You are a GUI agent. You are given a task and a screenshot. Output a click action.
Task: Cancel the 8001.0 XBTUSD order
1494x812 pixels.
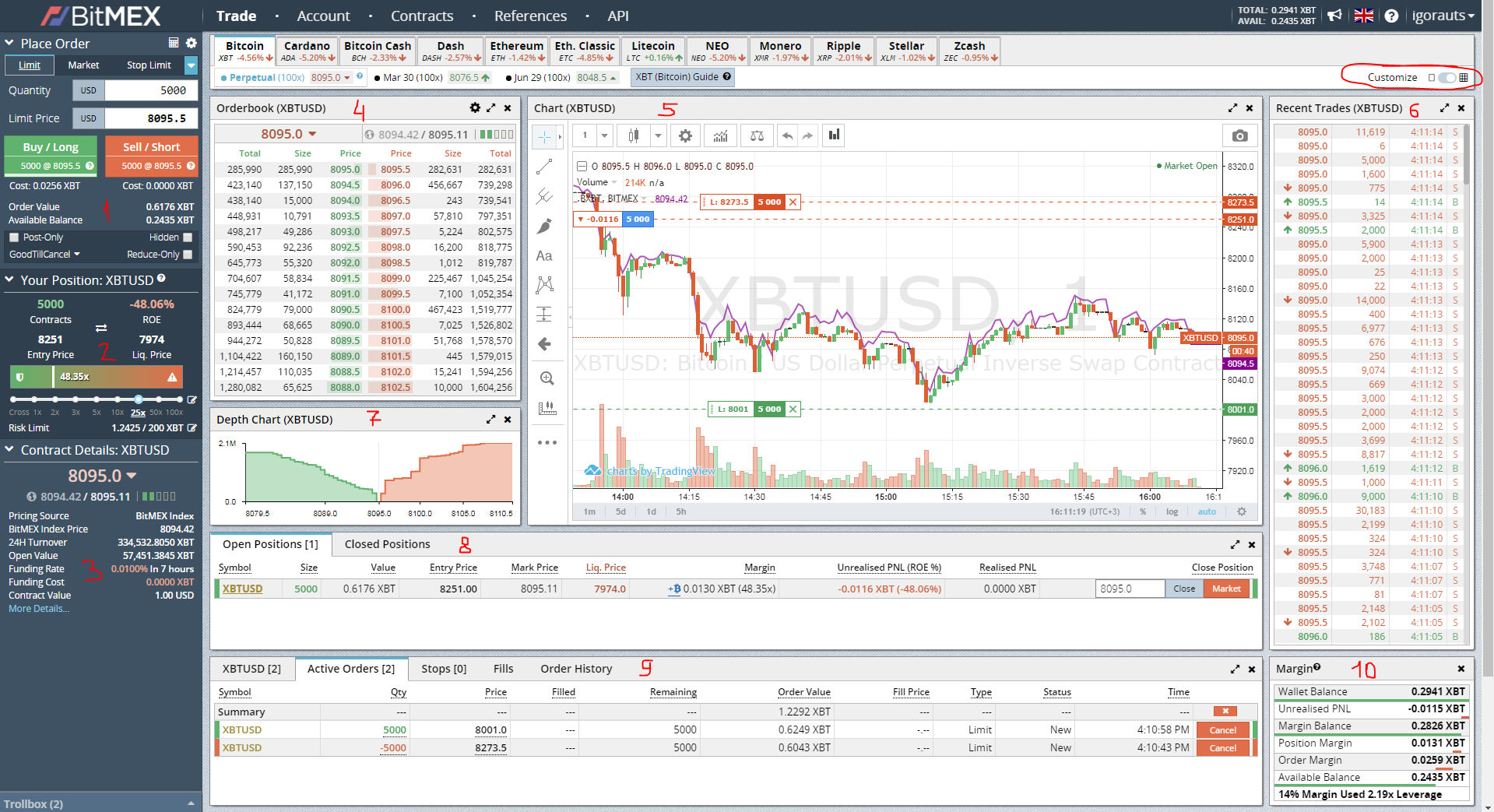pos(1222,730)
